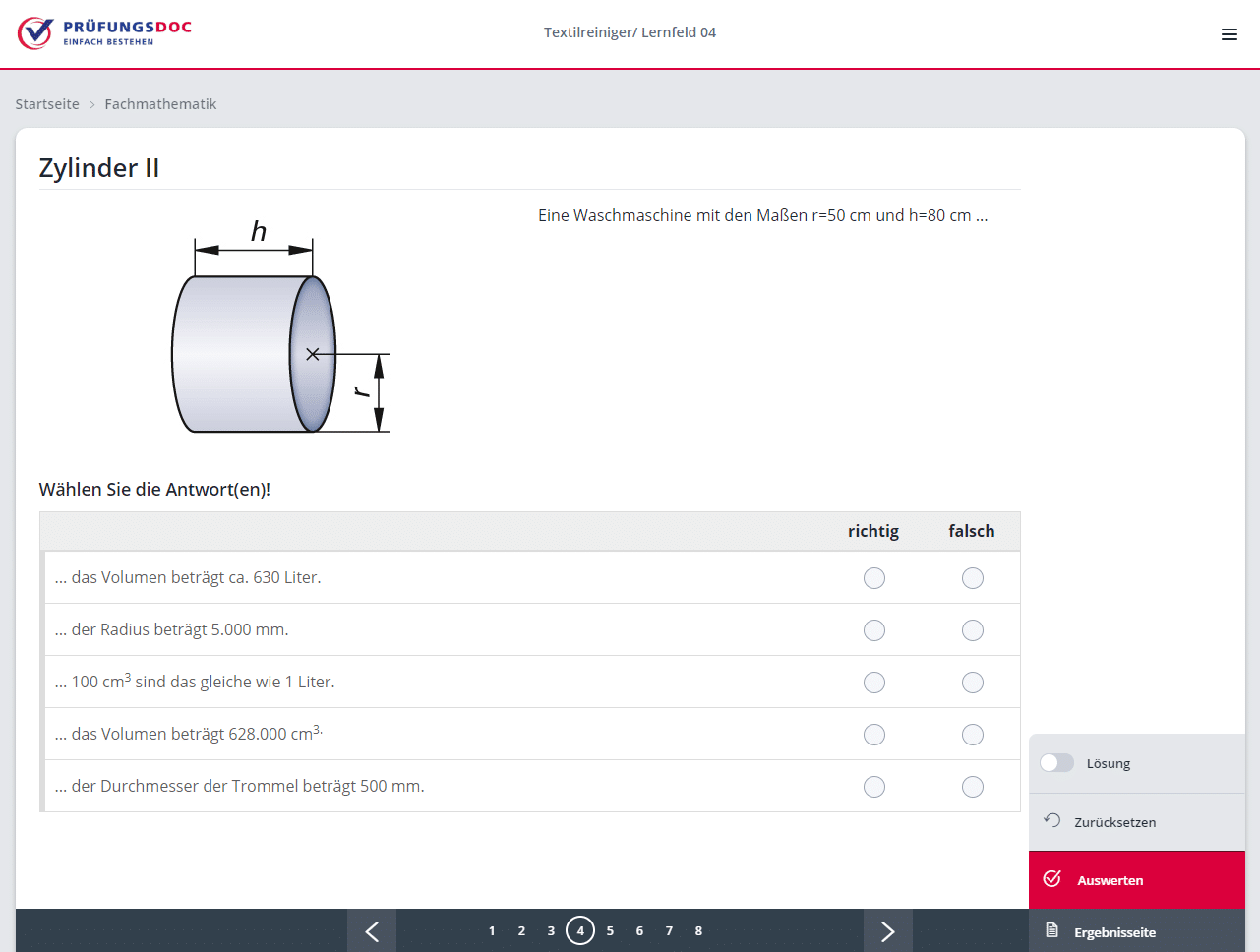
Task: Toggle the Lösung switch on
Action: coord(1057,763)
